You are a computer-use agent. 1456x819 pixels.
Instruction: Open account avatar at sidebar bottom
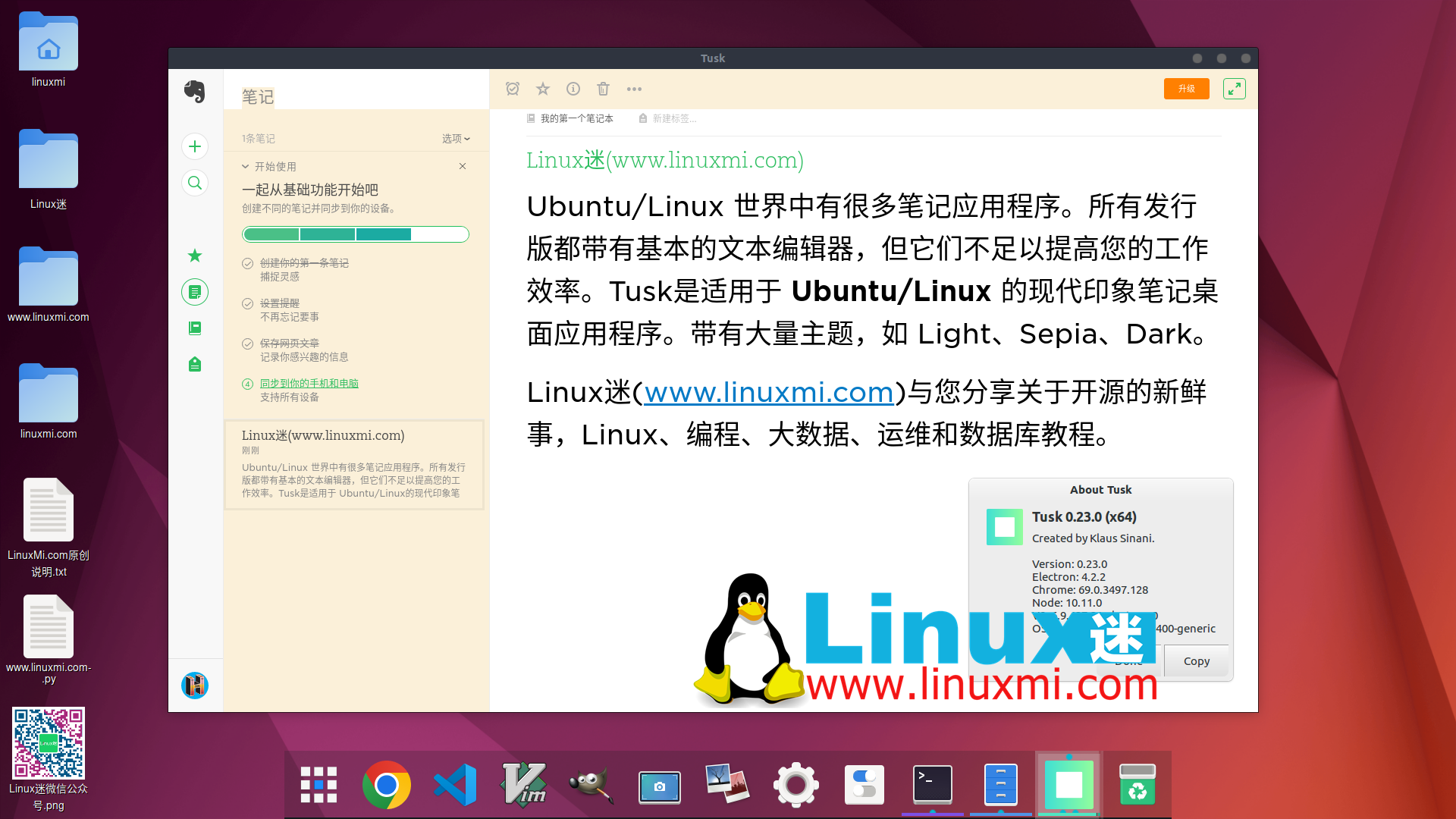195,686
